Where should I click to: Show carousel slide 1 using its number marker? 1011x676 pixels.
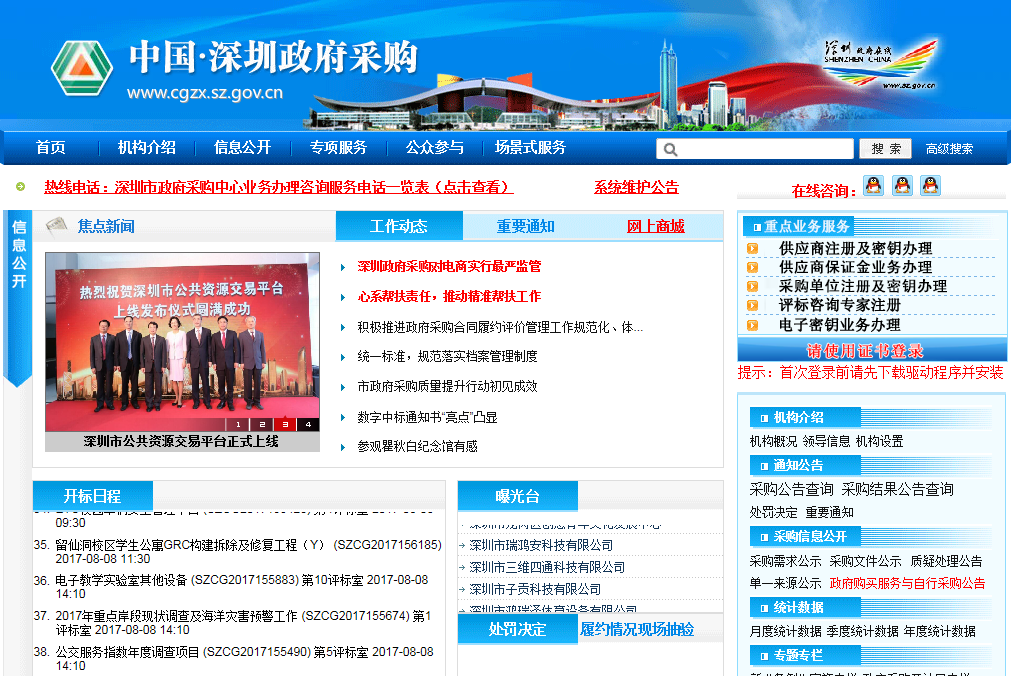[238, 424]
